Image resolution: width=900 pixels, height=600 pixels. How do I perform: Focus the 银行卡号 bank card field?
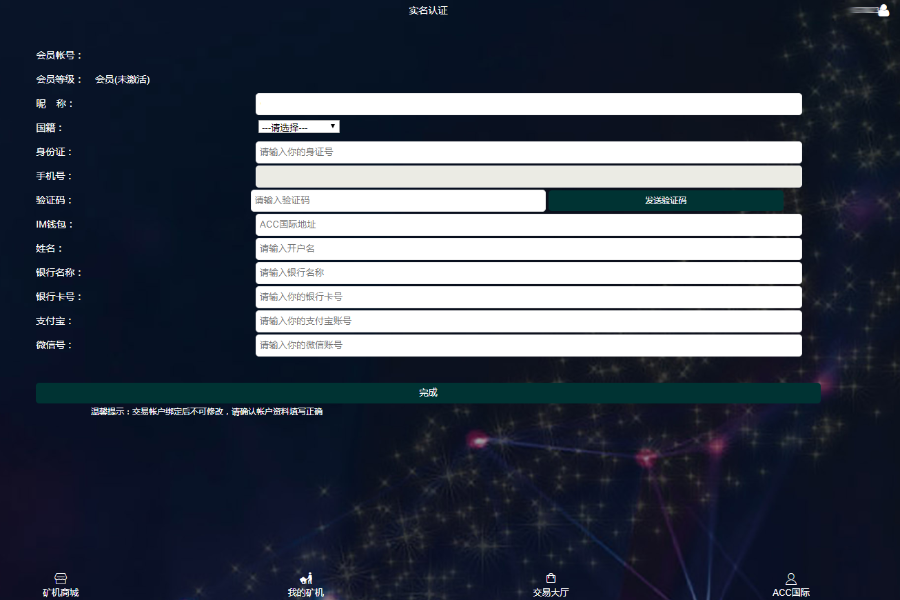(x=529, y=297)
